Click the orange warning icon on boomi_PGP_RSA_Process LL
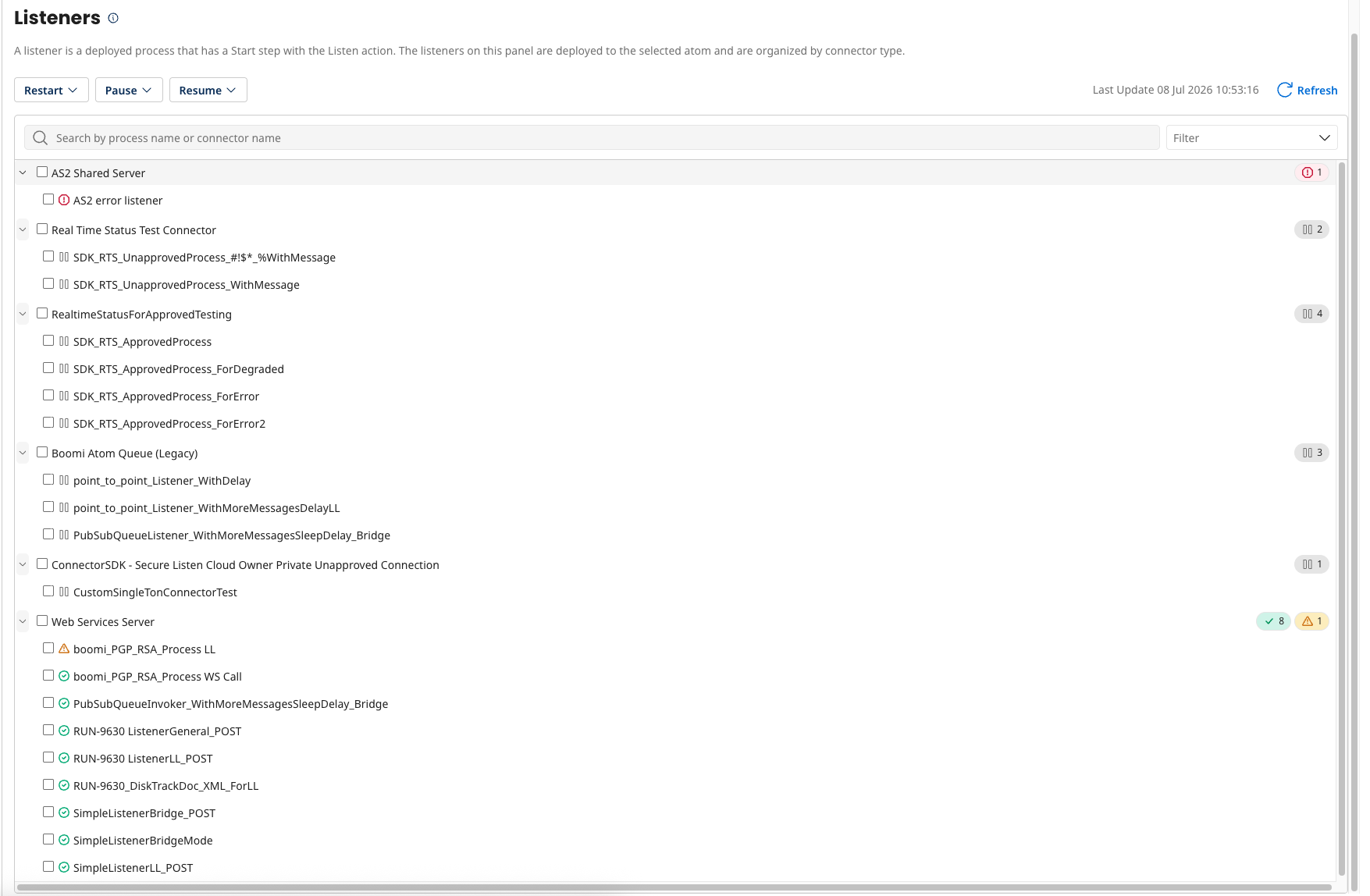 click(x=64, y=649)
